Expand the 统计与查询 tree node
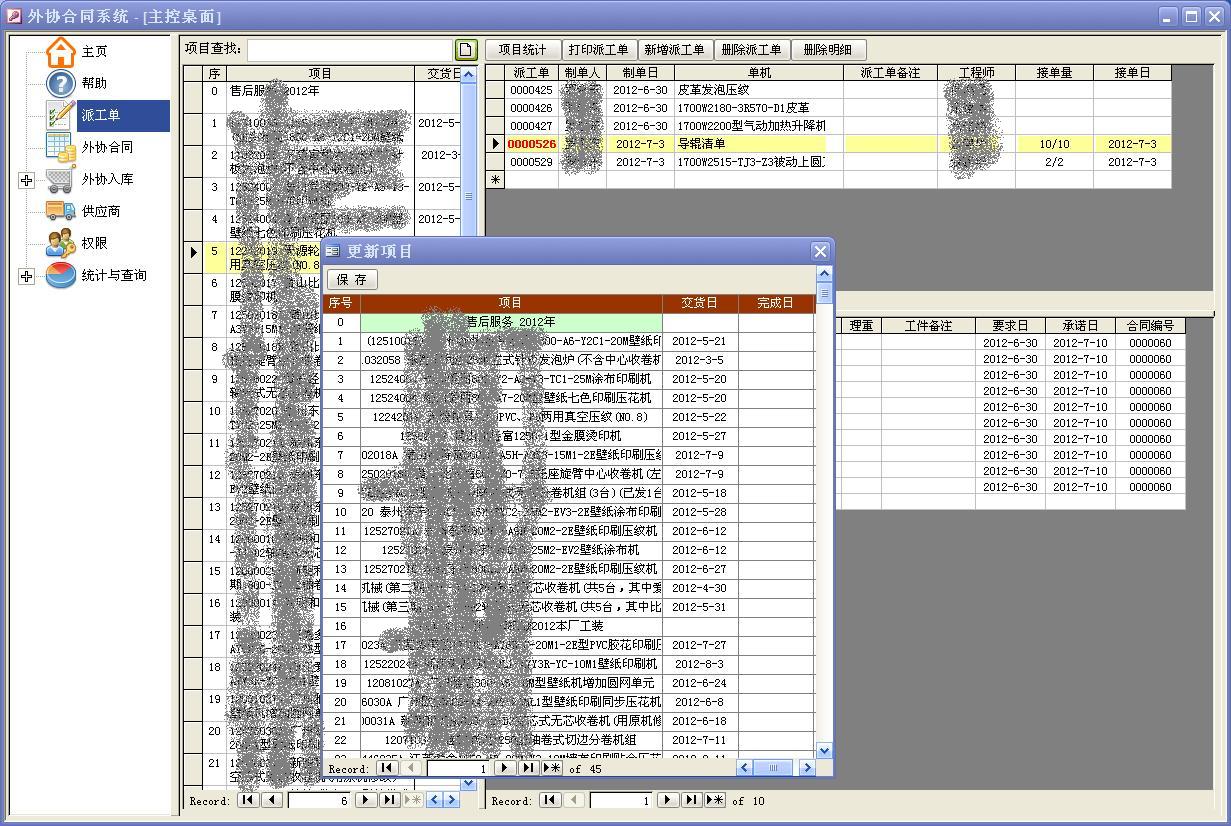 [27, 276]
